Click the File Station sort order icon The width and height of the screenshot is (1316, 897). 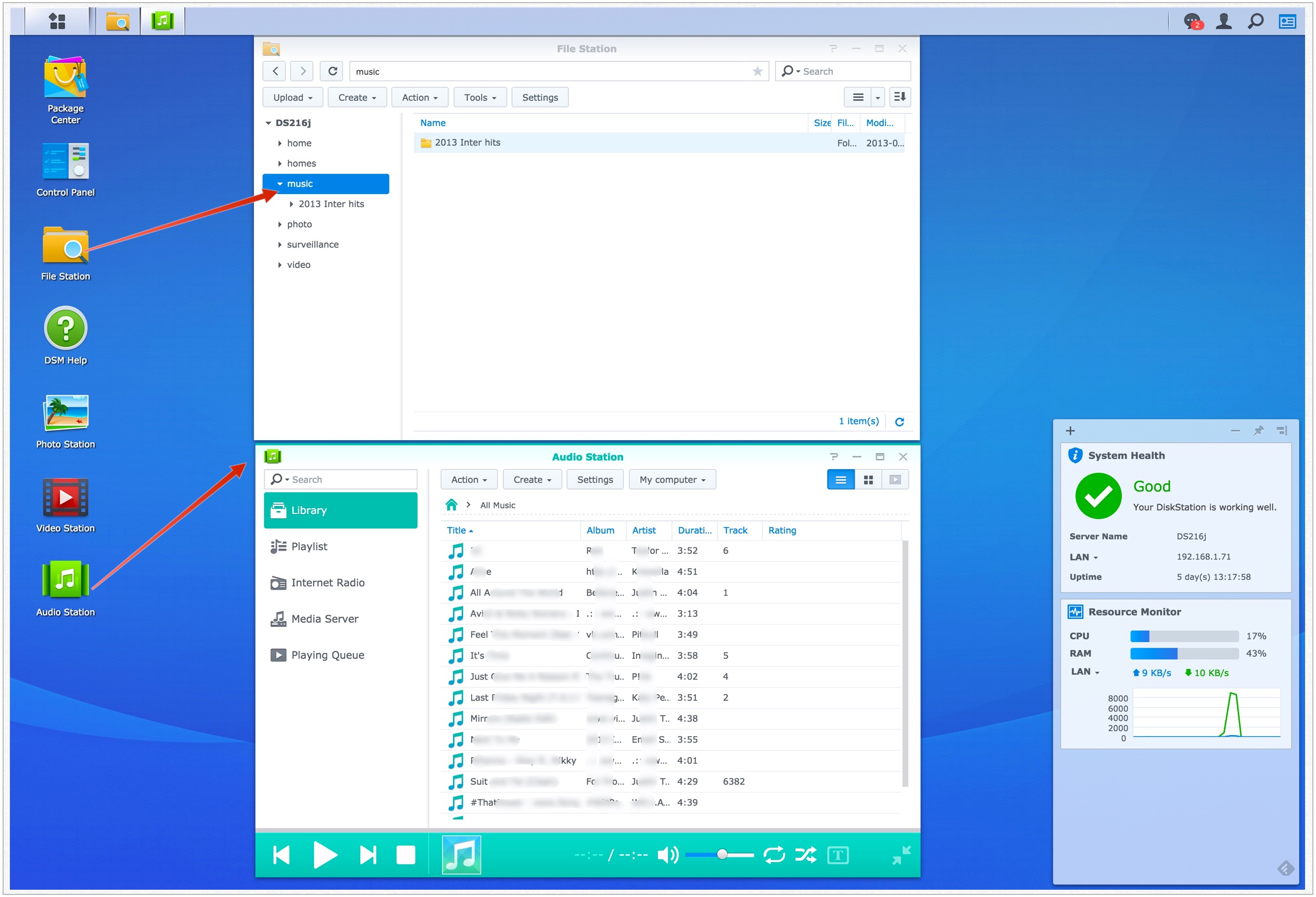click(899, 97)
